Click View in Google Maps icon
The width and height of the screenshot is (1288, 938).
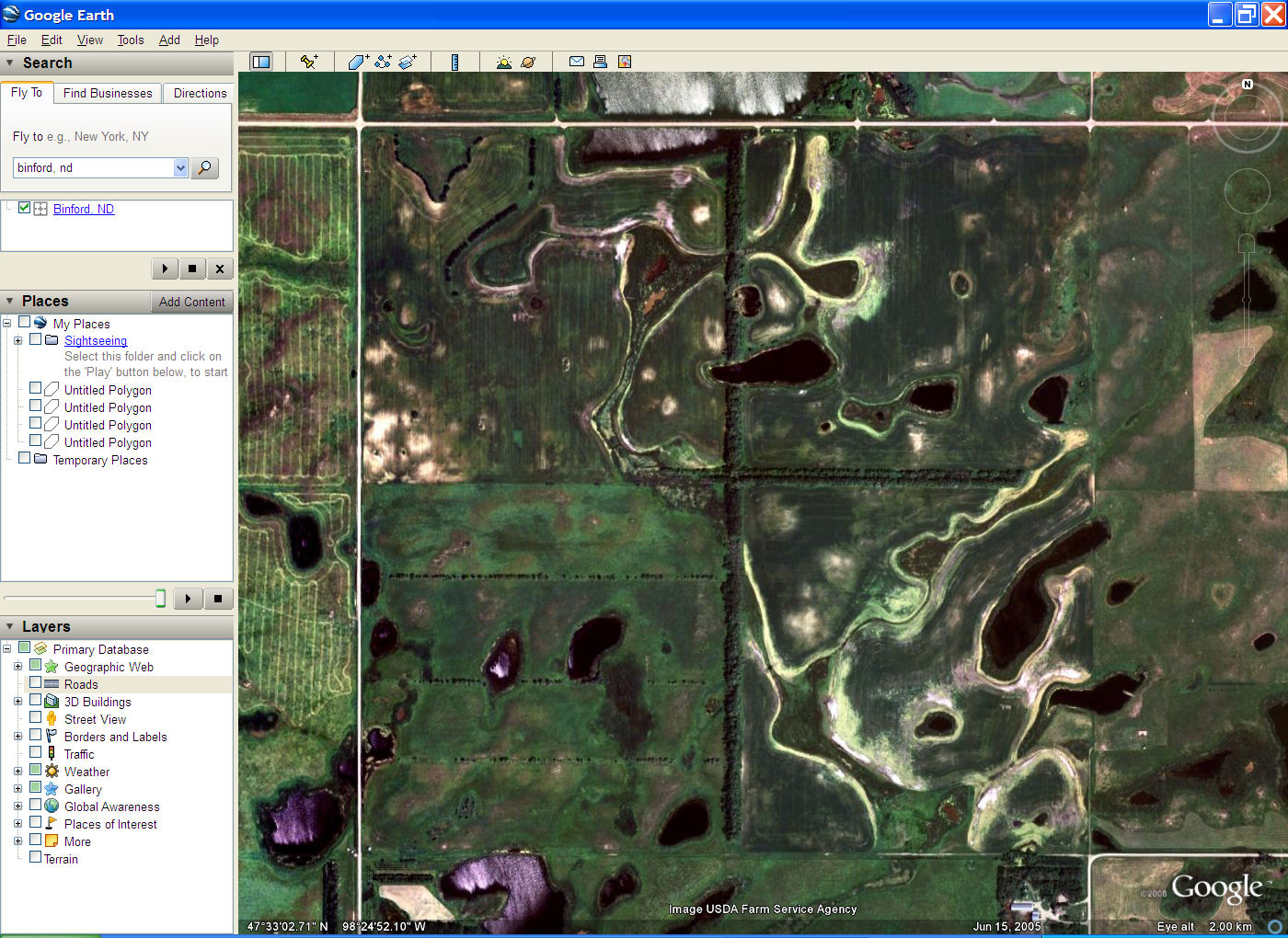(625, 62)
